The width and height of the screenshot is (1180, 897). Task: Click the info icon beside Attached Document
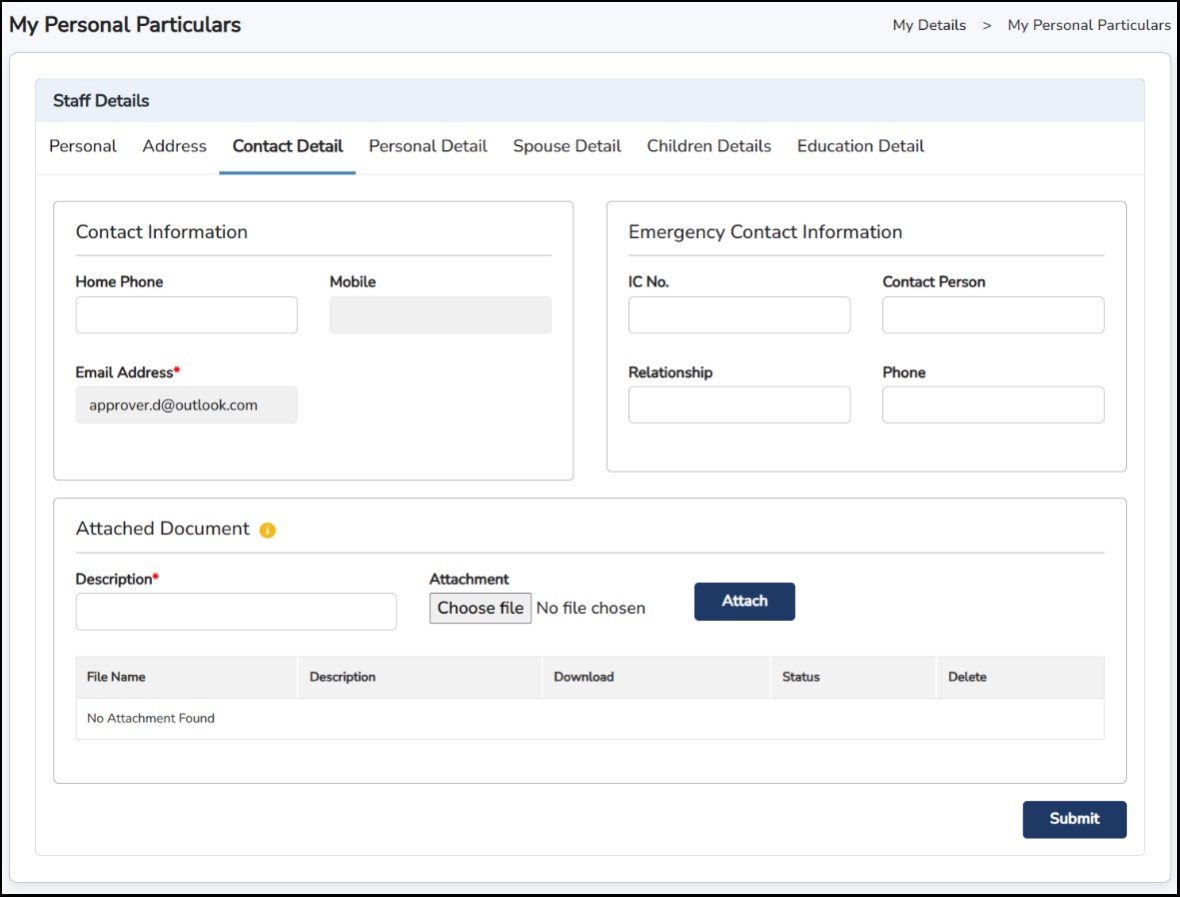click(x=267, y=530)
